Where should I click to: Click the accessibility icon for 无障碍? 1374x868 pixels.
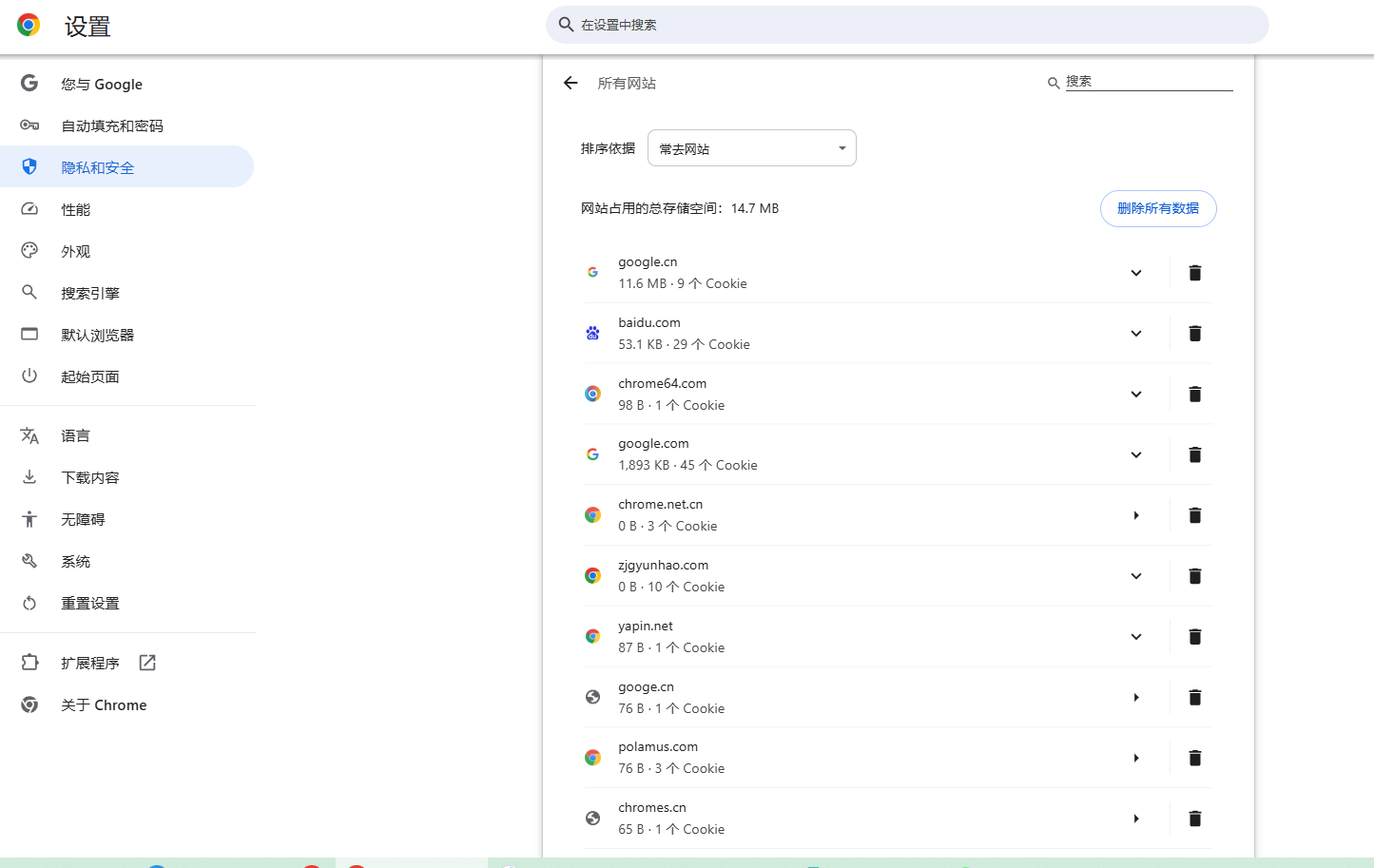29,519
